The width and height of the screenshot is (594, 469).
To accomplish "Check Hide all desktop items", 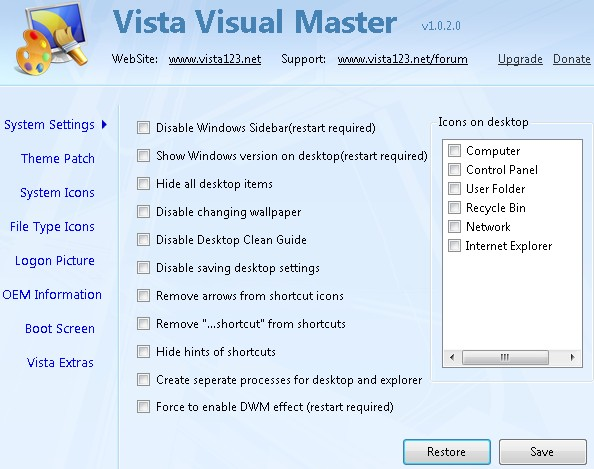I will [143, 183].
